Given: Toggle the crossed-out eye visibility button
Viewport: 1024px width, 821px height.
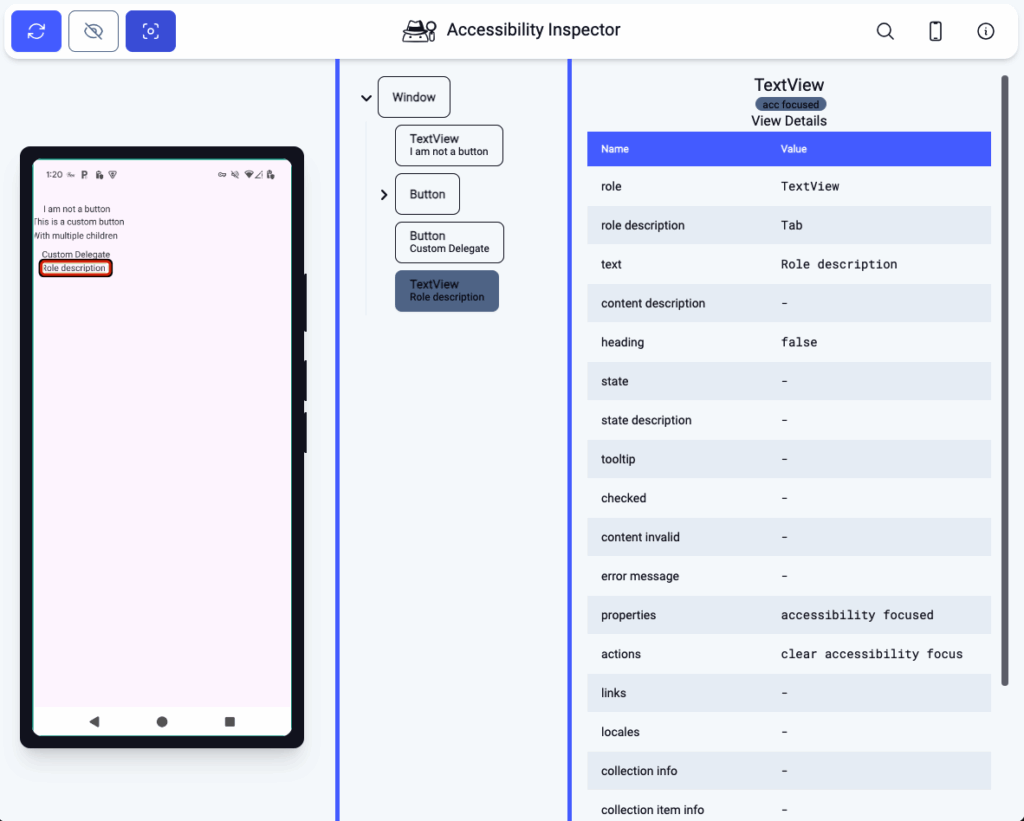Looking at the screenshot, I should [93, 31].
